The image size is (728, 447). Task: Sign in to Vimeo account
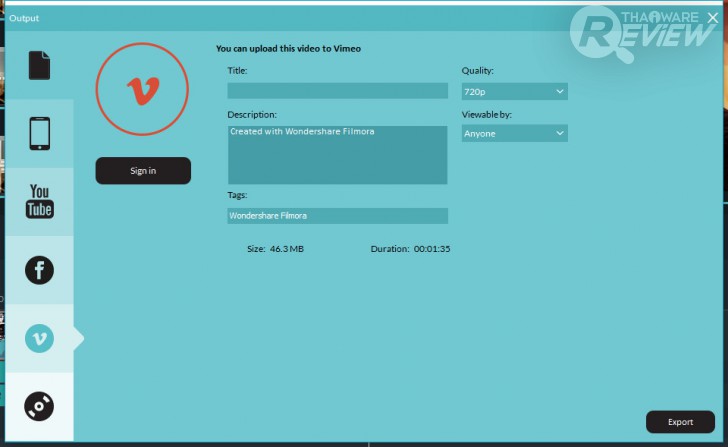pos(143,170)
